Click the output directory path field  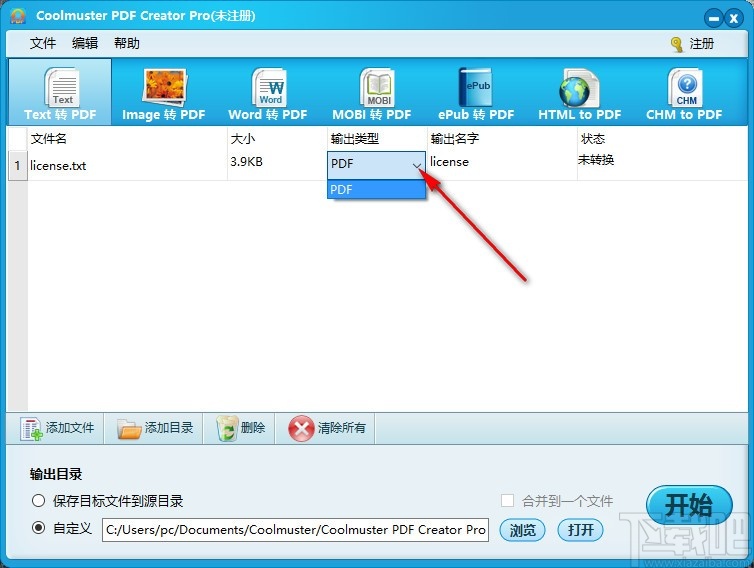[x=295, y=530]
